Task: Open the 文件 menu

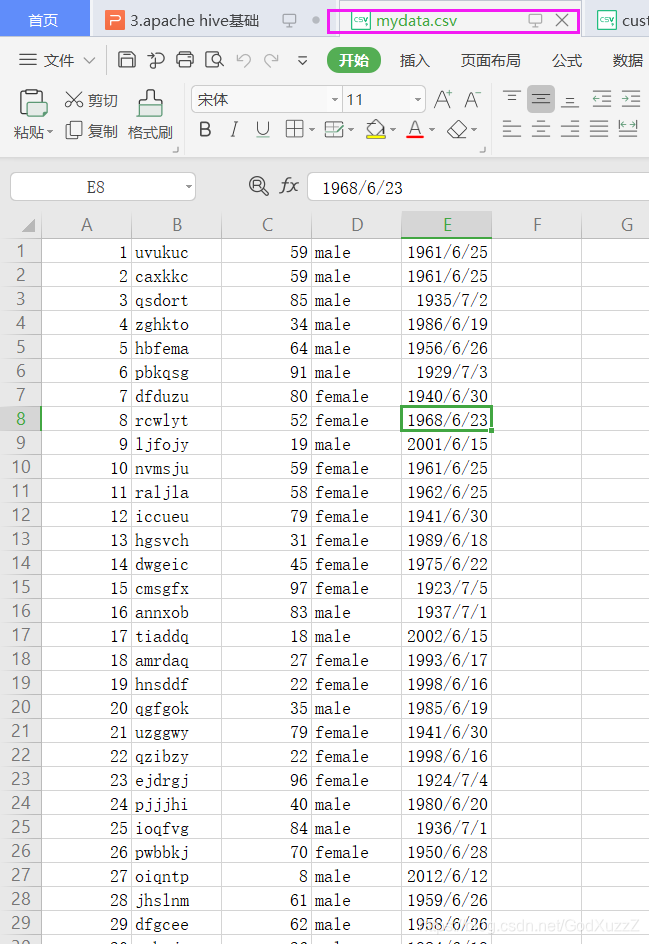Action: coord(57,60)
